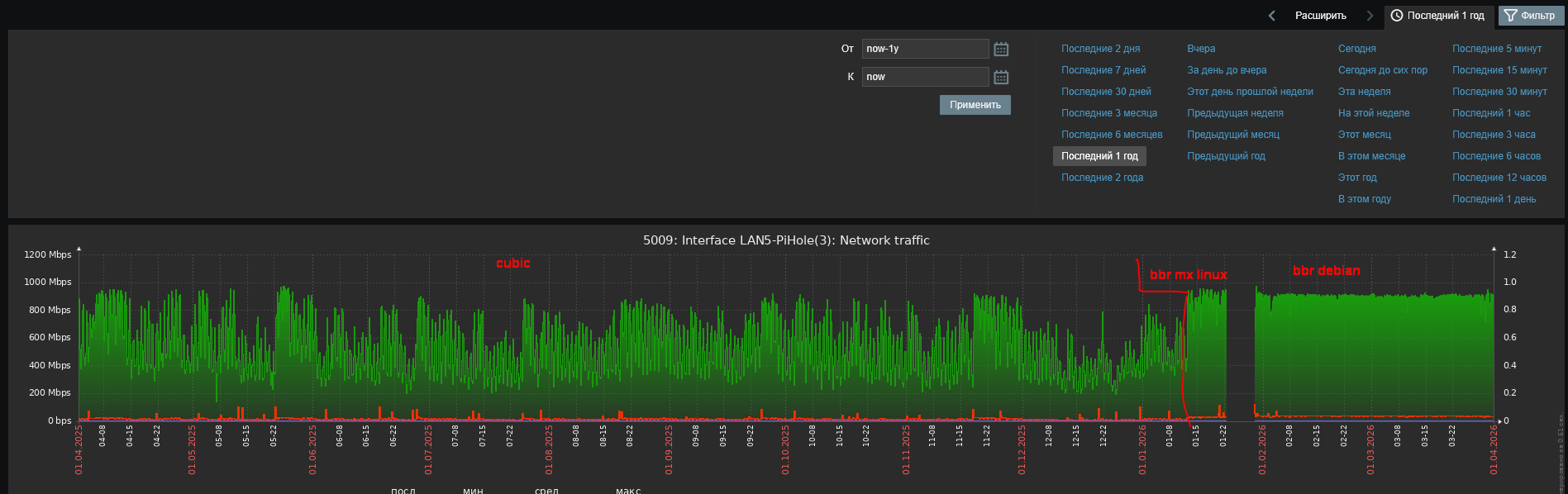Select the Последние 2 дня range
This screenshot has width=1568, height=494.
(1100, 49)
